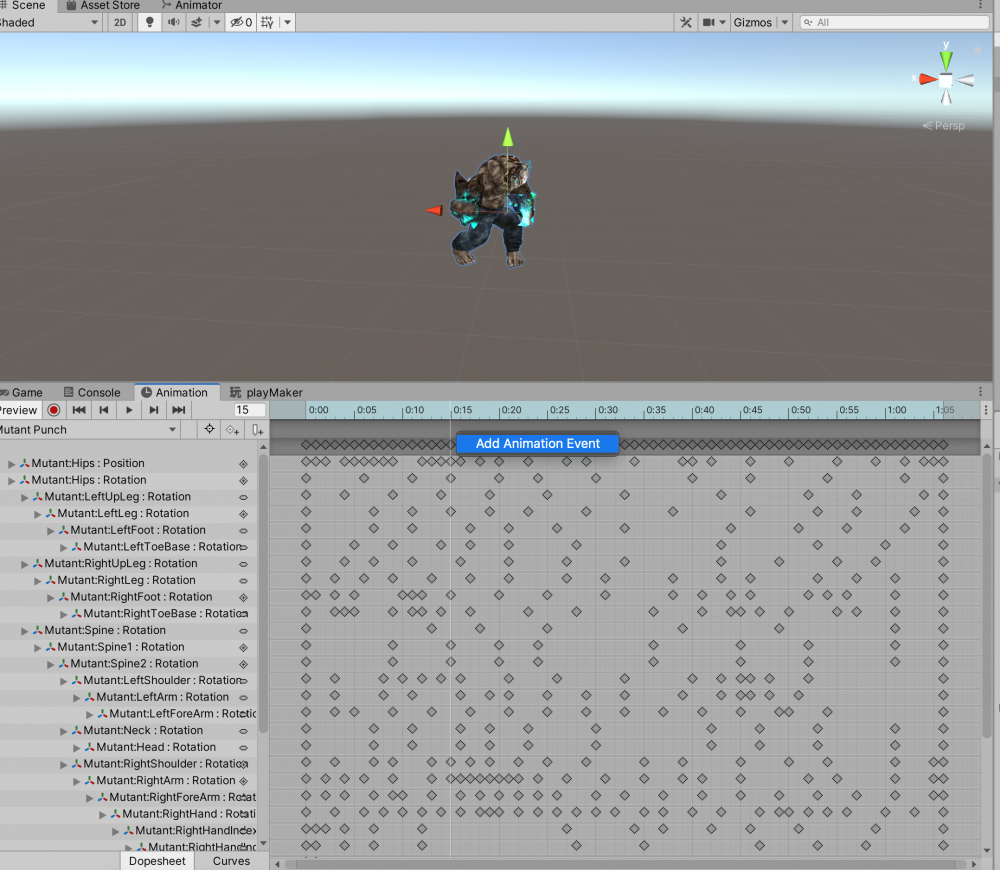
Task: Expand Mutant:Spine Rotation property
Action: pyautogui.click(x=24, y=631)
